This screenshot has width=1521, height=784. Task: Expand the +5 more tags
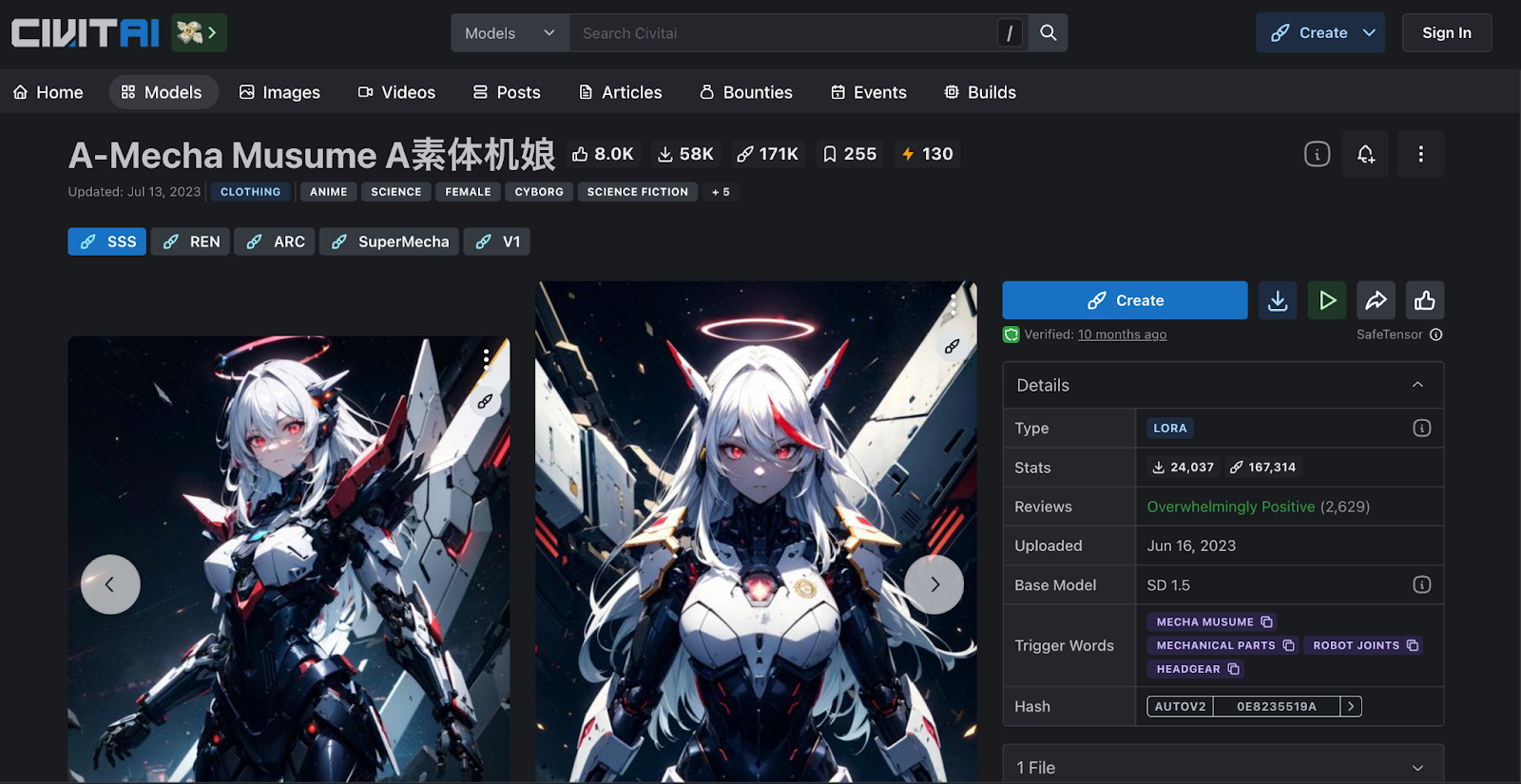[721, 192]
